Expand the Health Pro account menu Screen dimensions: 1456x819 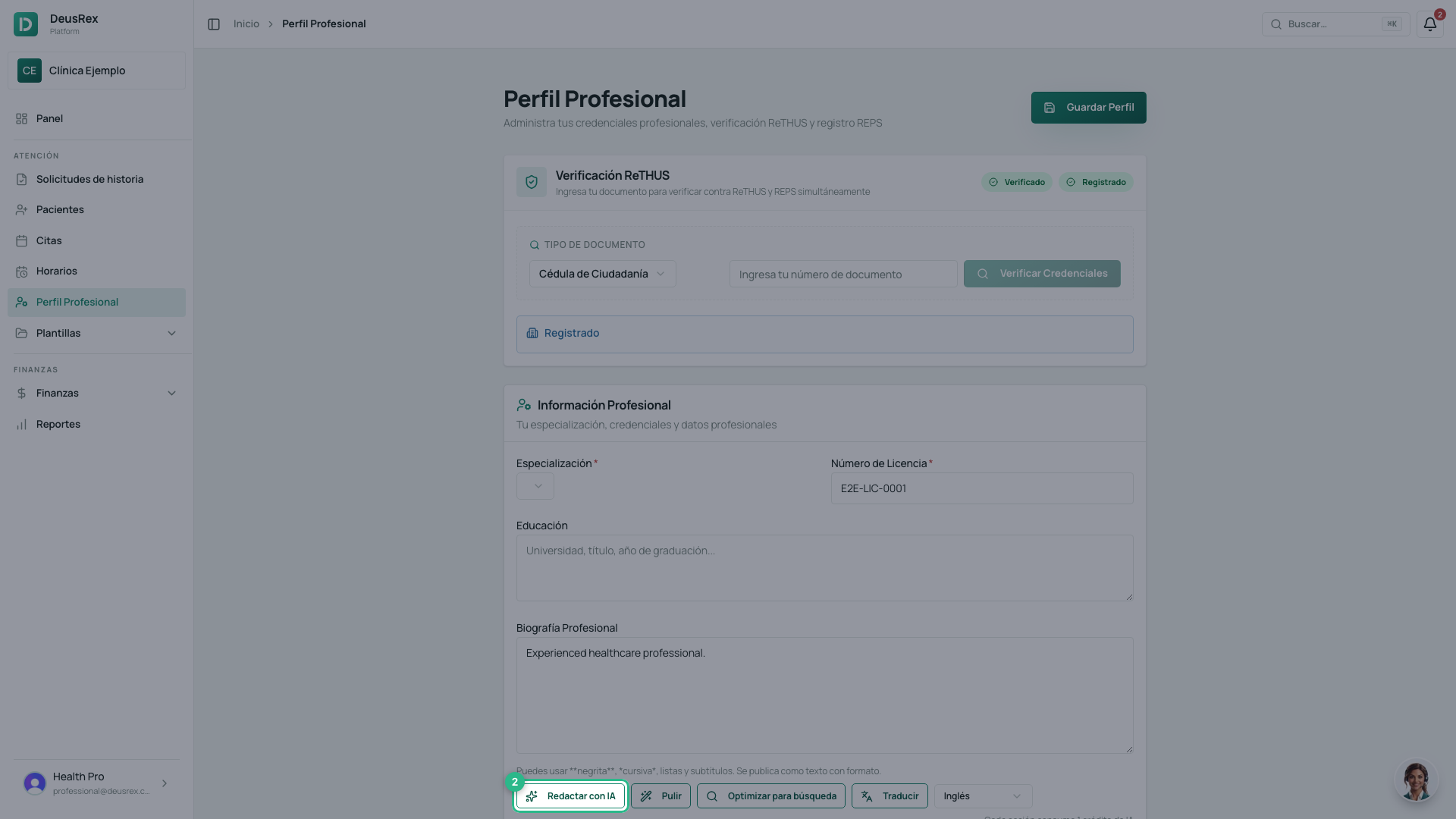pos(96,783)
